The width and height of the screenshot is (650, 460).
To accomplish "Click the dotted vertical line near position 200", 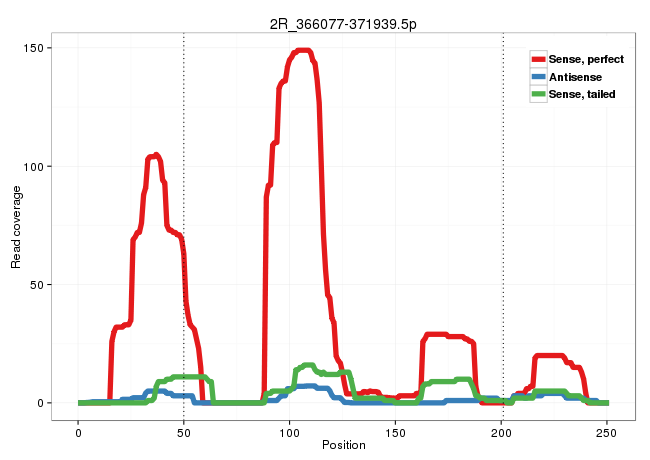I will (x=503, y=200).
